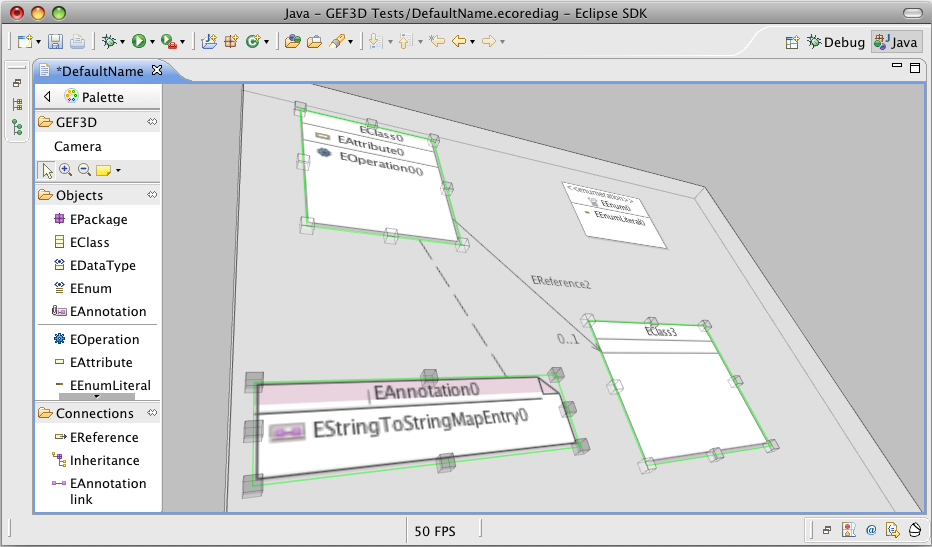Click the Save toolbar icon
The image size is (932, 547).
(55, 41)
